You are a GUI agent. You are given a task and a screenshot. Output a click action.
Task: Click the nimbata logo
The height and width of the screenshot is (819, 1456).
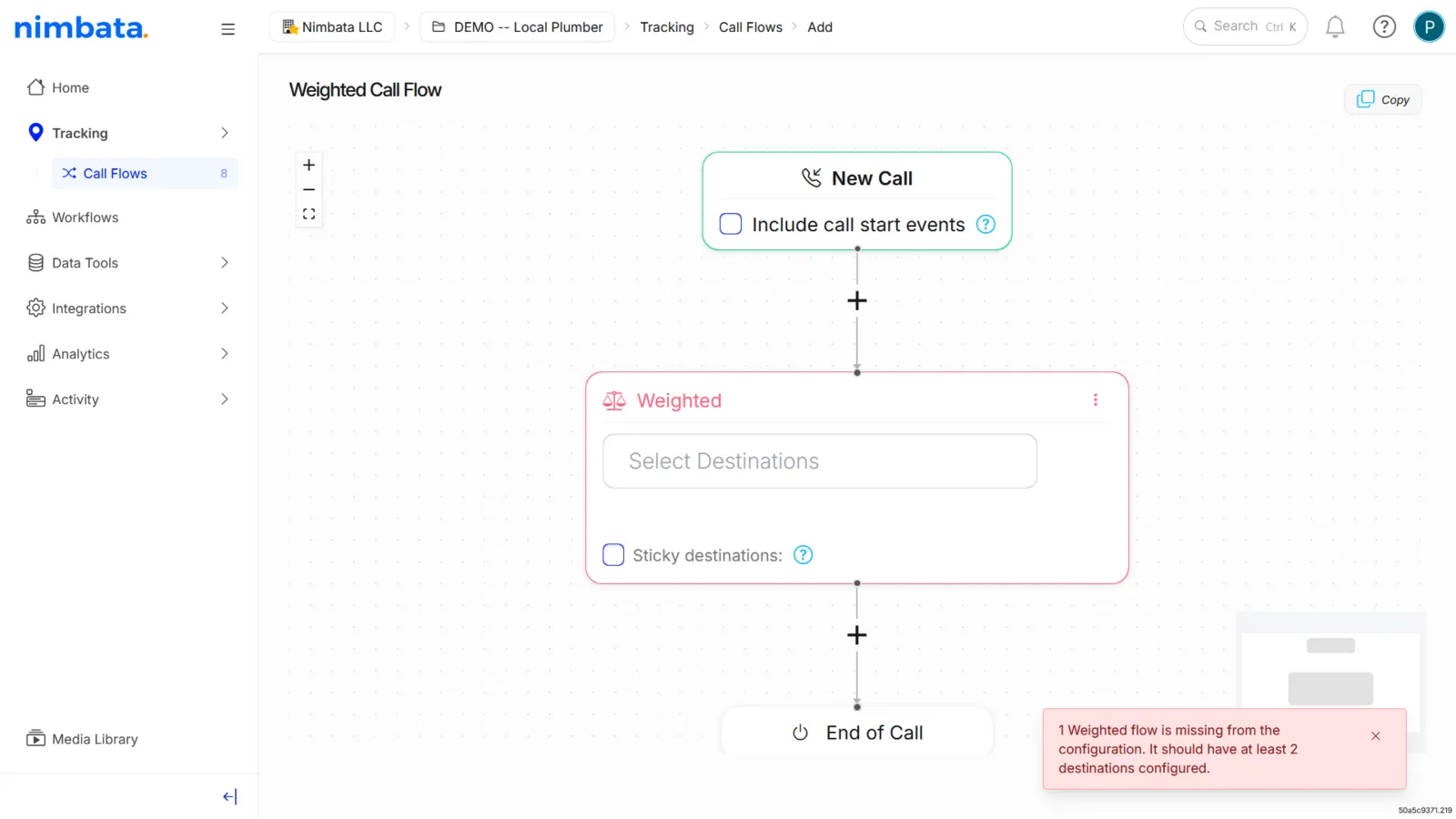(x=81, y=27)
